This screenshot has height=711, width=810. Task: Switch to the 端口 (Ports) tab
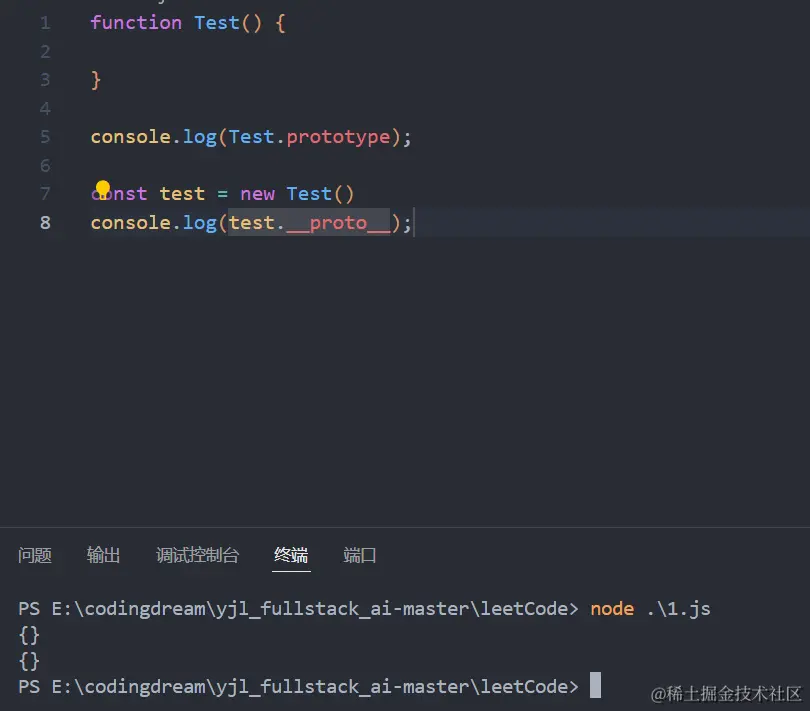[x=360, y=555]
